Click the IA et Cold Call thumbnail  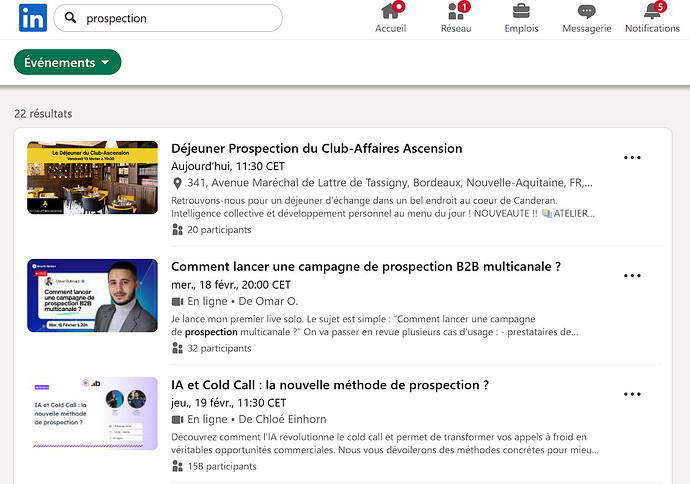tap(92, 414)
